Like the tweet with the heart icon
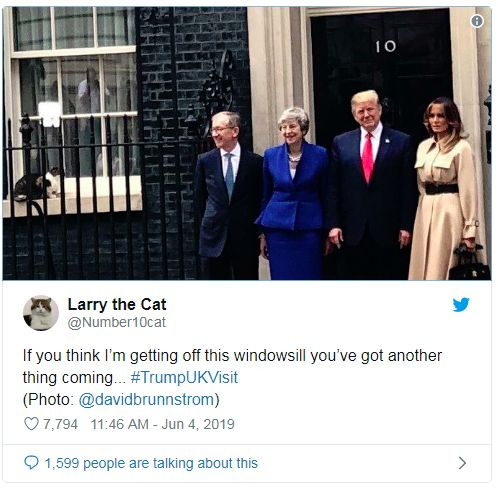Viewport: 498px width, 494px height. click(x=31, y=424)
